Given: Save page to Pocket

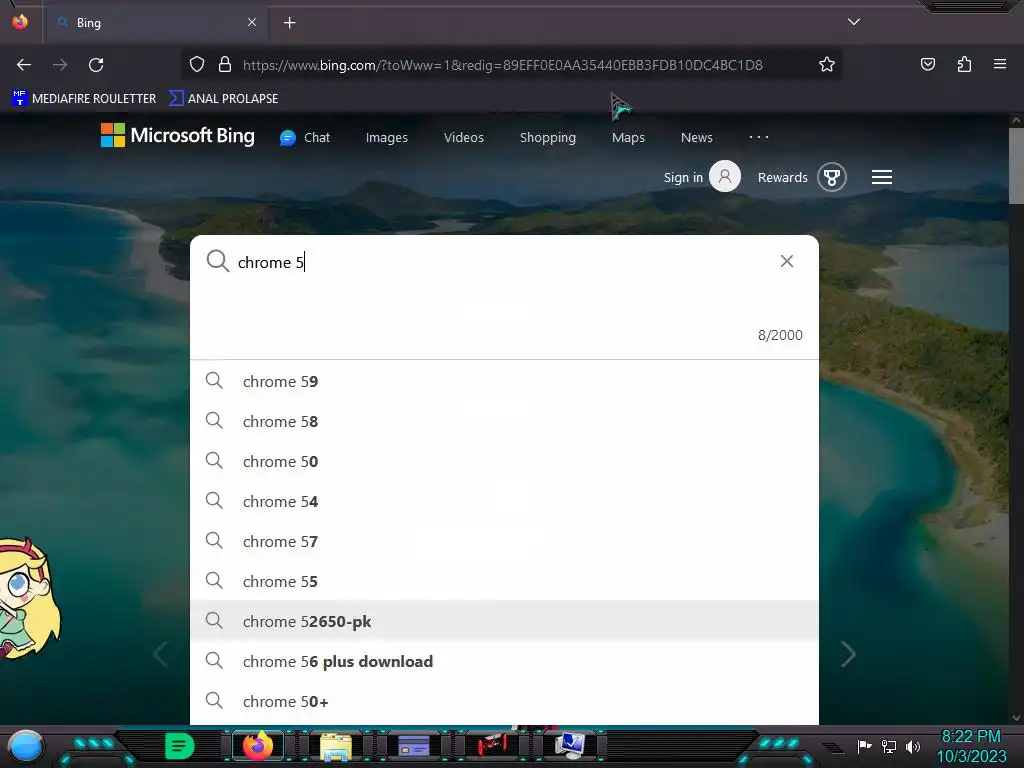Looking at the screenshot, I should (x=927, y=65).
